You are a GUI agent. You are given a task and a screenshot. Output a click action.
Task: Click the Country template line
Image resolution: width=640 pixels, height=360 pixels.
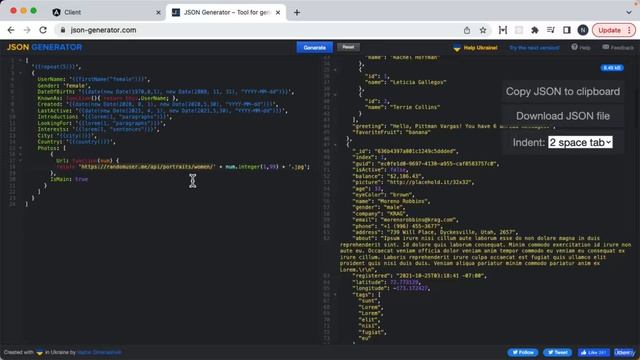coord(76,142)
